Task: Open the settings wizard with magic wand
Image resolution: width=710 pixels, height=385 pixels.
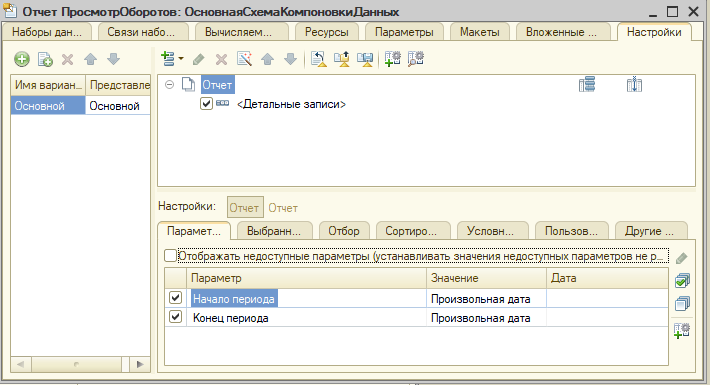Action: coord(245,58)
